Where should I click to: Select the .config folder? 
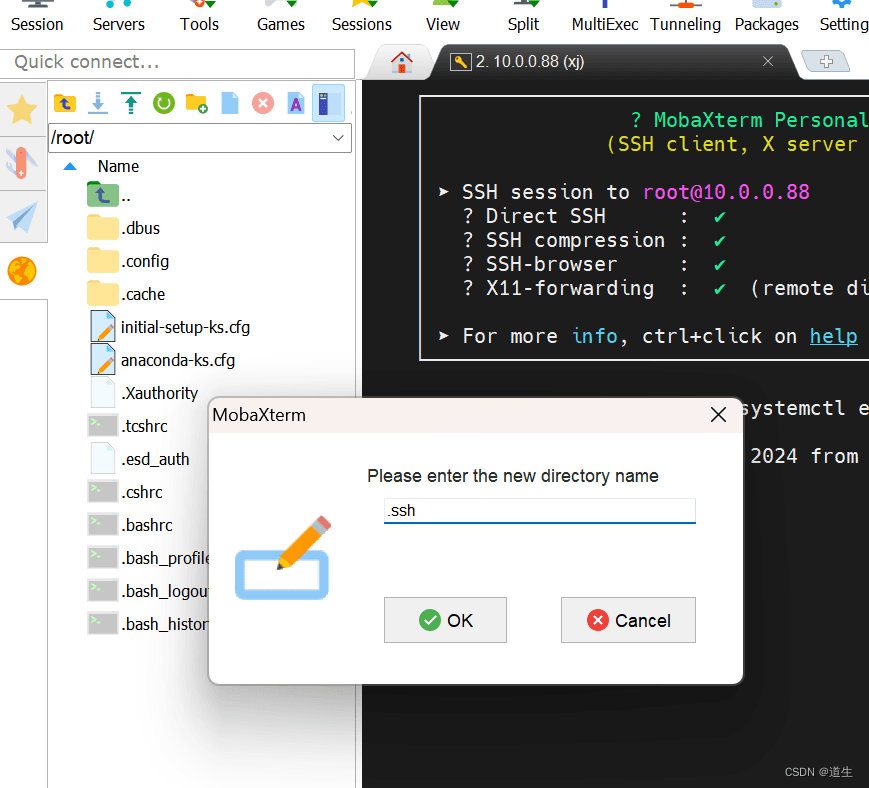point(129,261)
